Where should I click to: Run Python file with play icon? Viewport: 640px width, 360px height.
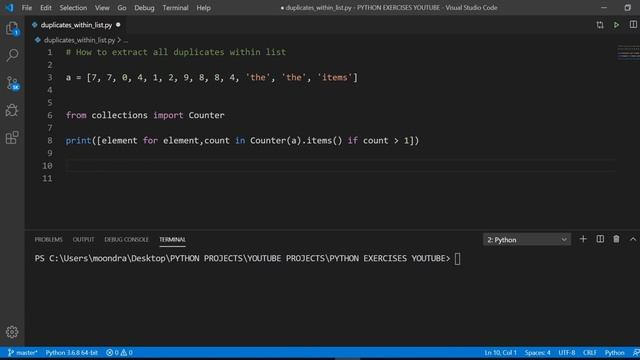[x=616, y=25]
